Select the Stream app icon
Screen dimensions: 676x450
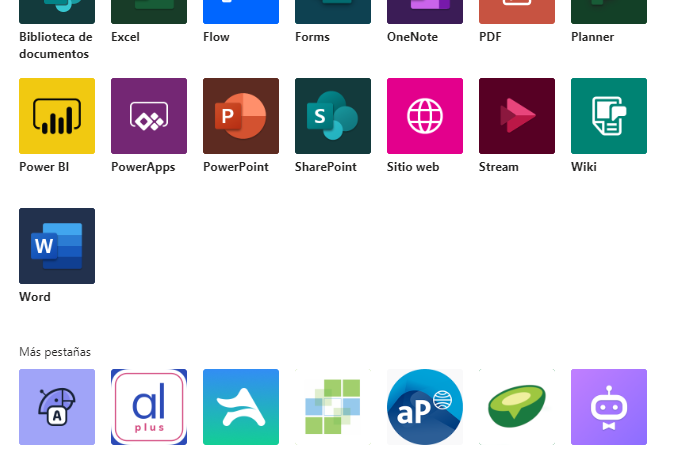tap(517, 116)
